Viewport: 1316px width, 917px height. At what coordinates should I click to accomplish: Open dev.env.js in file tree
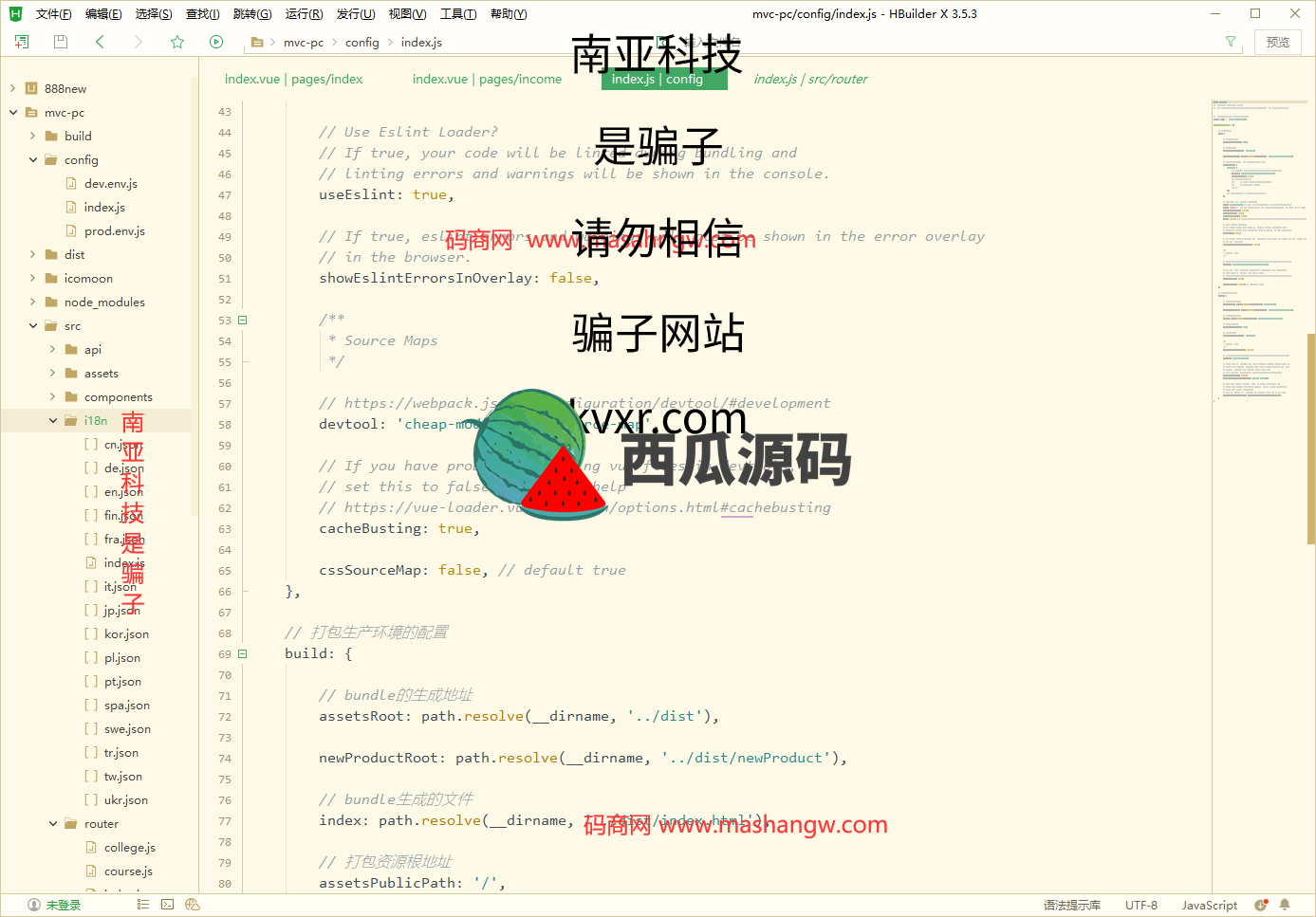111,183
